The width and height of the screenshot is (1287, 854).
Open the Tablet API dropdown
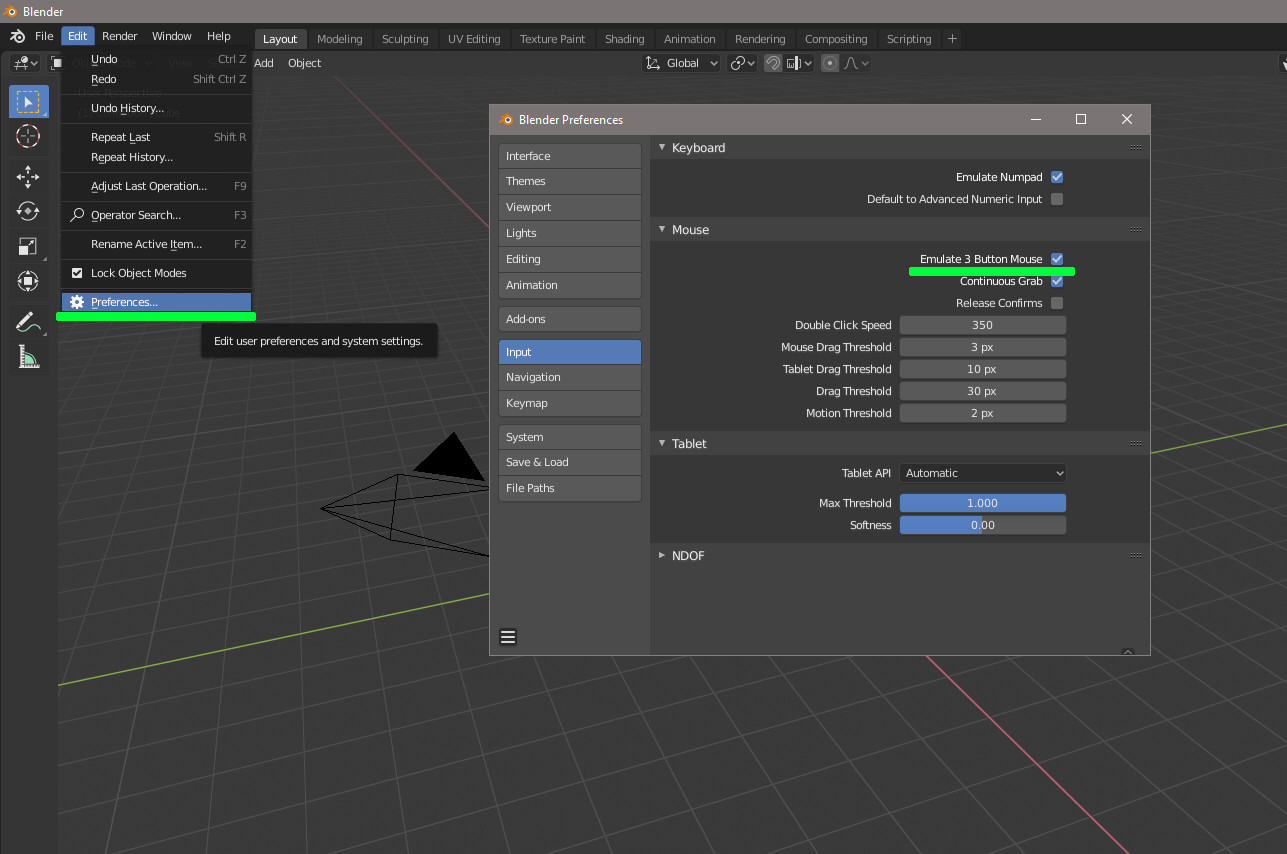pos(983,473)
